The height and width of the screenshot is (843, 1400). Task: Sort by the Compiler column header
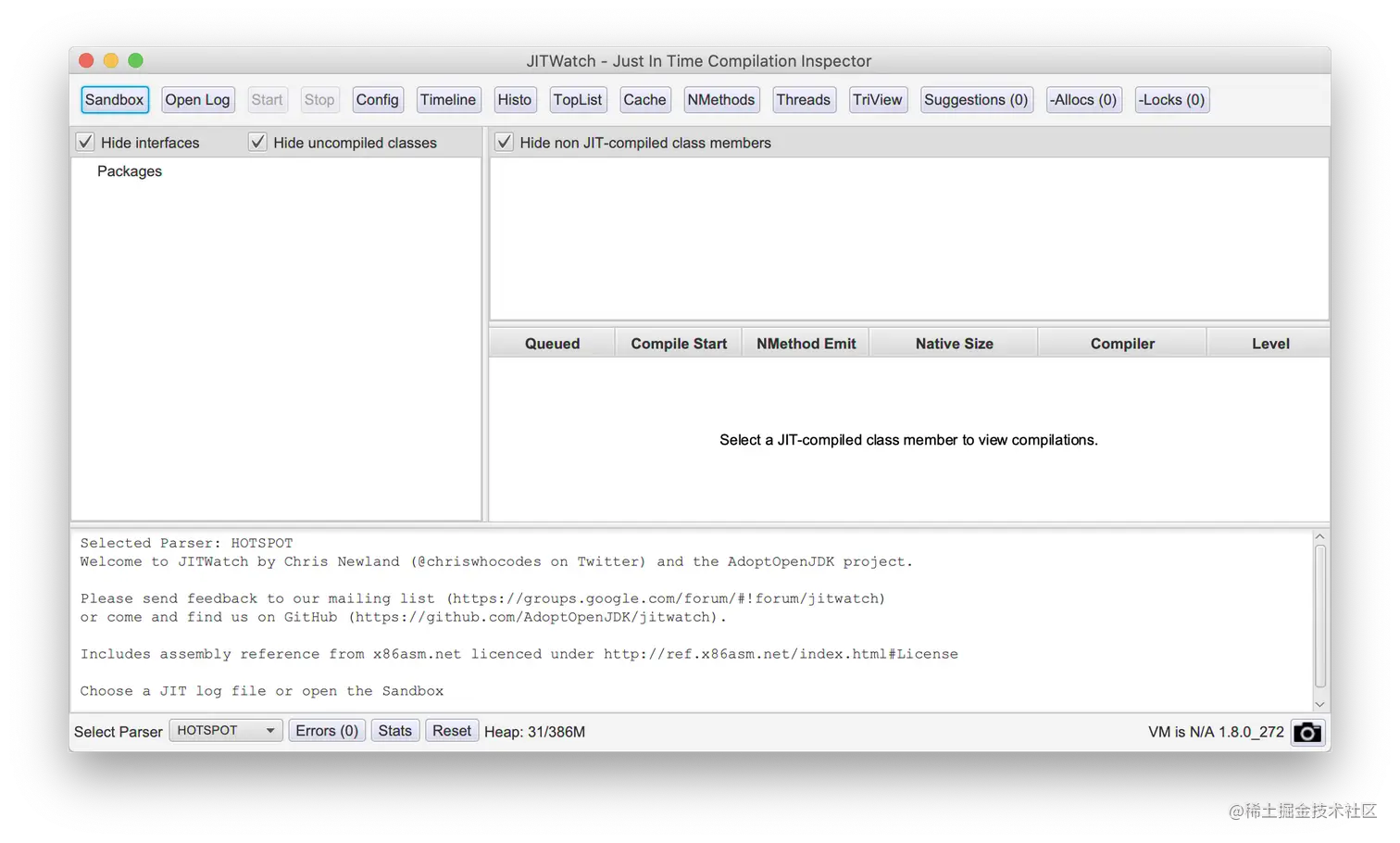(1122, 344)
